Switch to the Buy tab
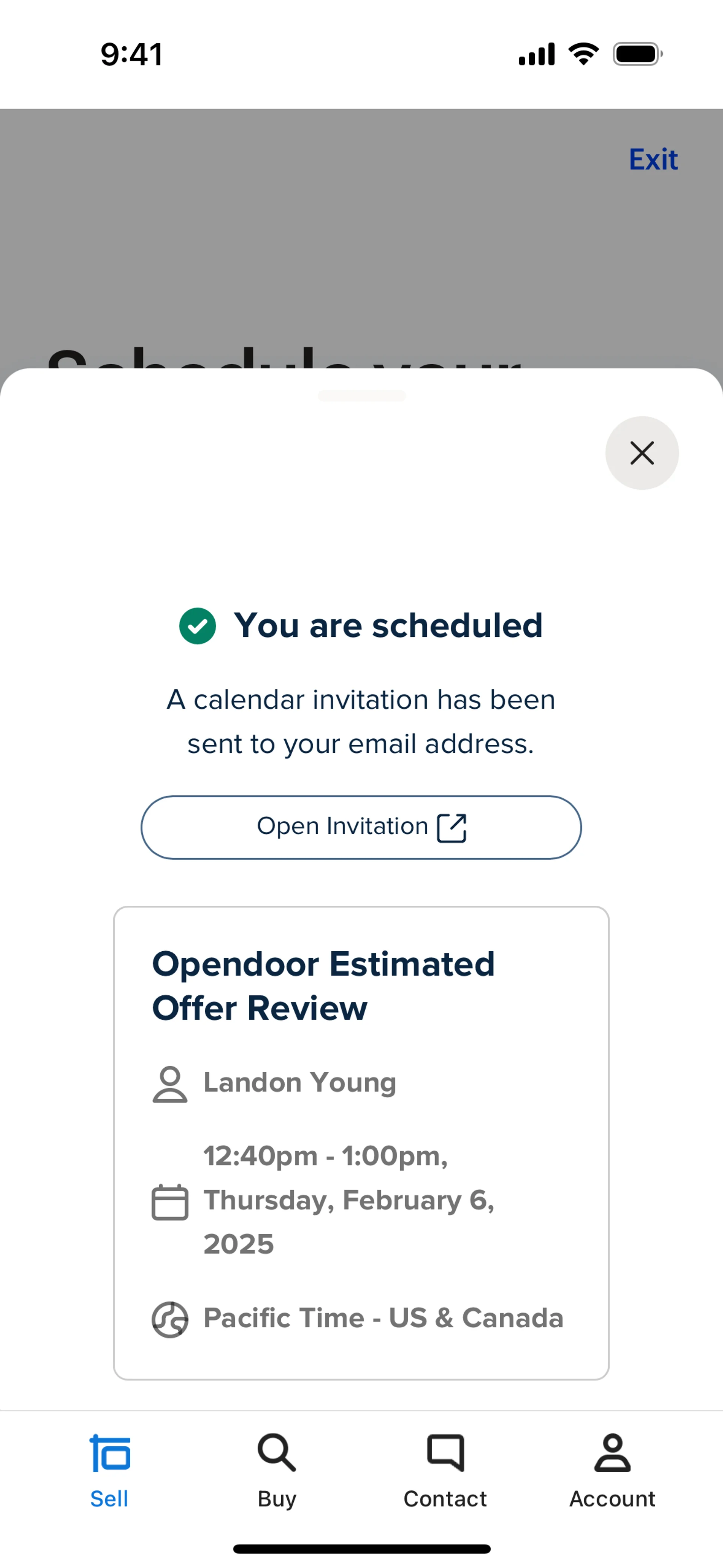 click(277, 1470)
